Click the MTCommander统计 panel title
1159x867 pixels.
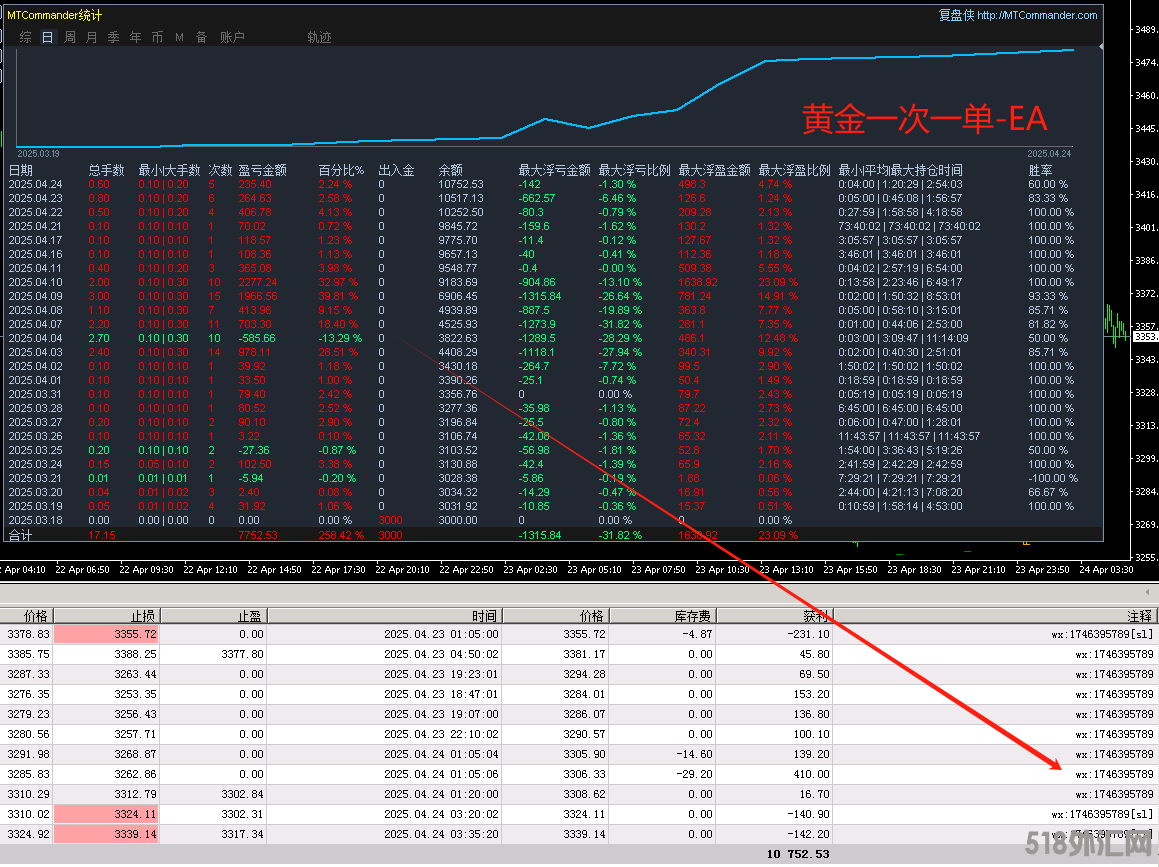[x=55, y=15]
